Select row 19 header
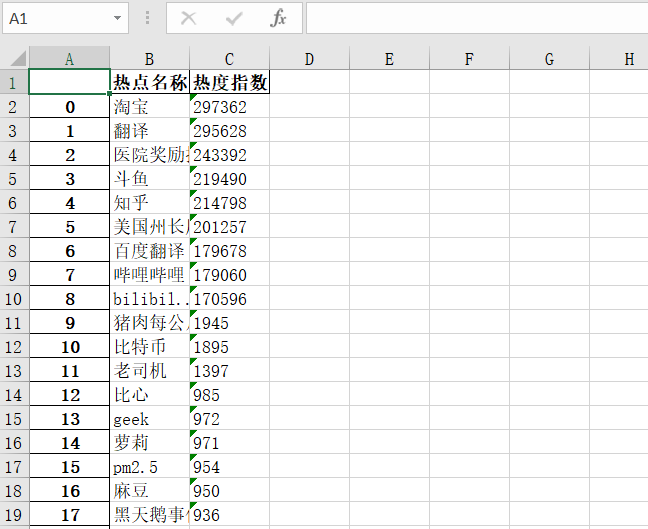The width and height of the screenshot is (648, 529). [14, 513]
